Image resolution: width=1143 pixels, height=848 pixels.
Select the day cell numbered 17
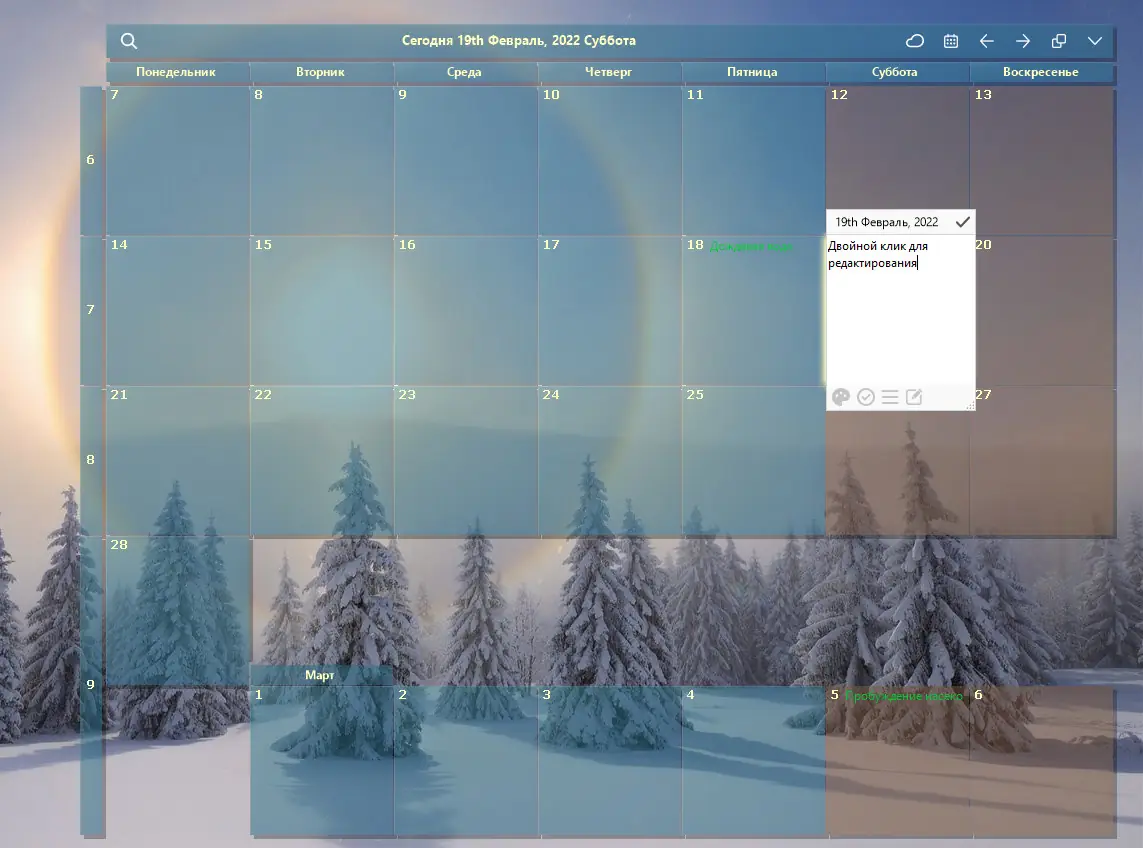click(x=609, y=311)
